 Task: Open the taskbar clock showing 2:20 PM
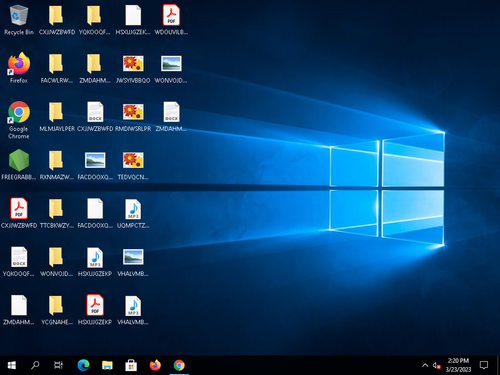(x=458, y=365)
